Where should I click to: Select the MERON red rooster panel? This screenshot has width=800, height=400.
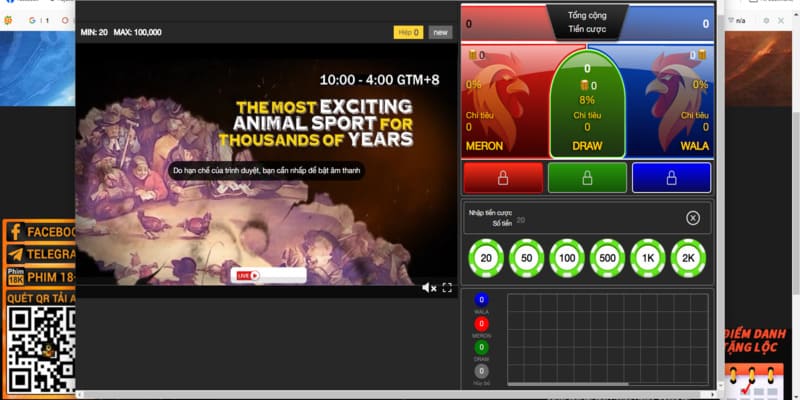click(505, 101)
